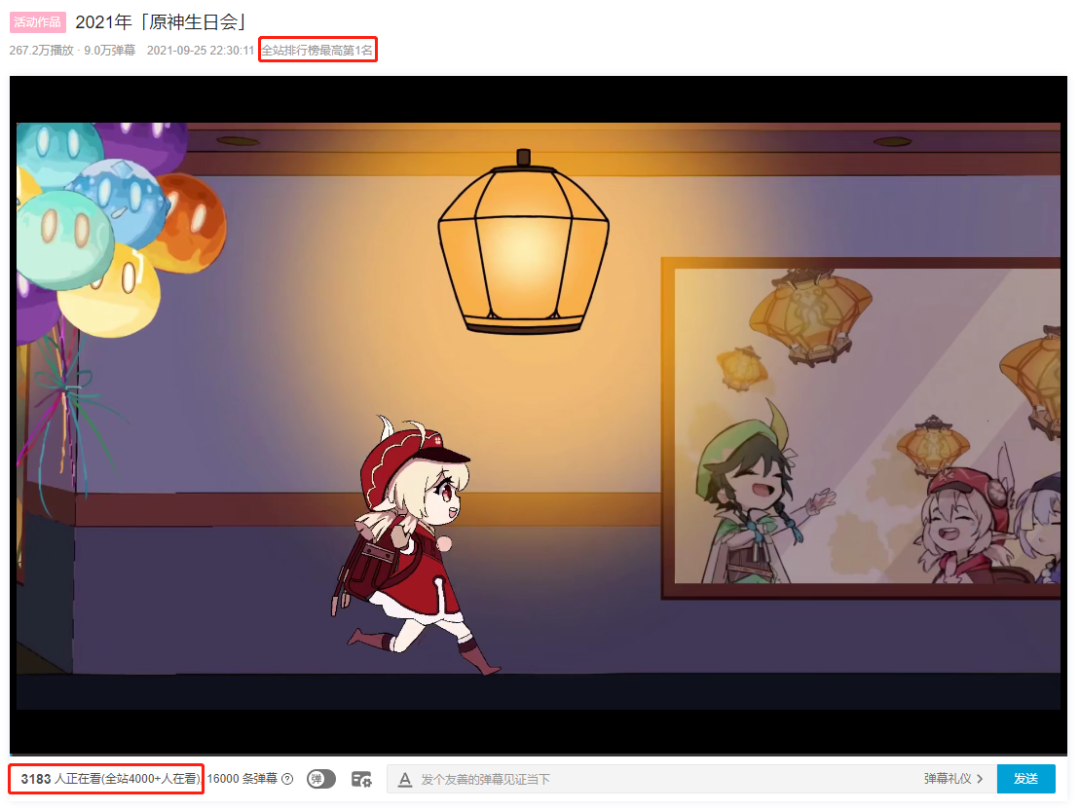Image resolution: width=1080 pixels, height=811 pixels.
Task: Open the danmaku font style 'A' icon
Action: coord(405,779)
